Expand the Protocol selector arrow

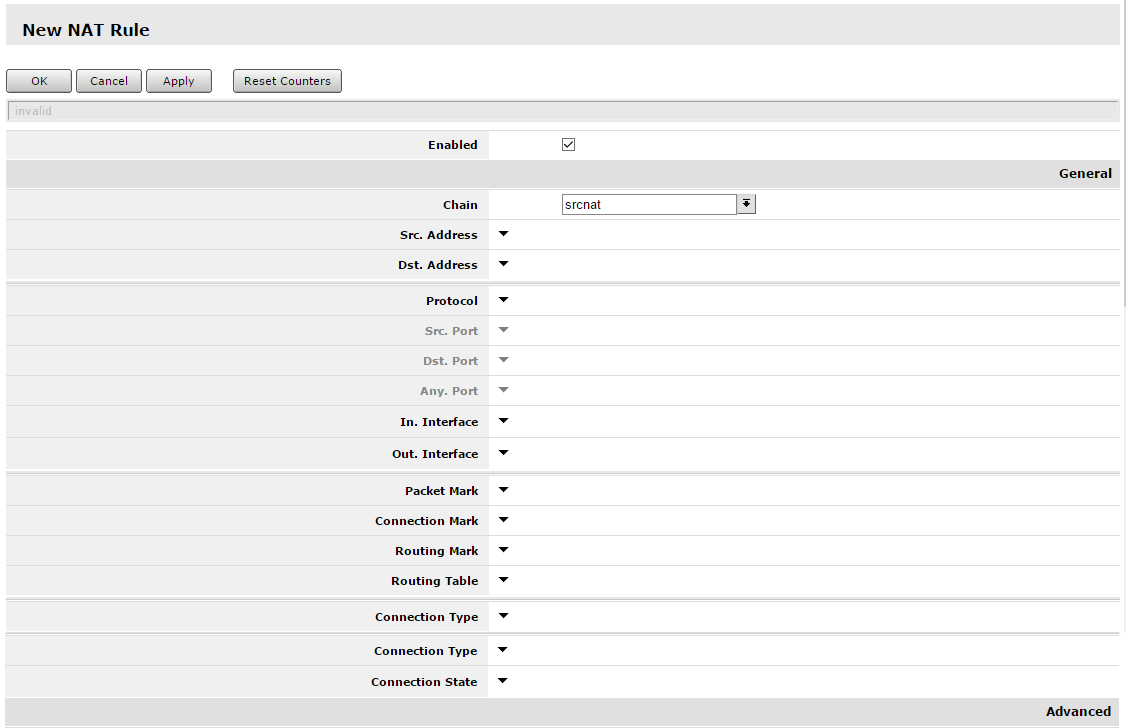(502, 300)
